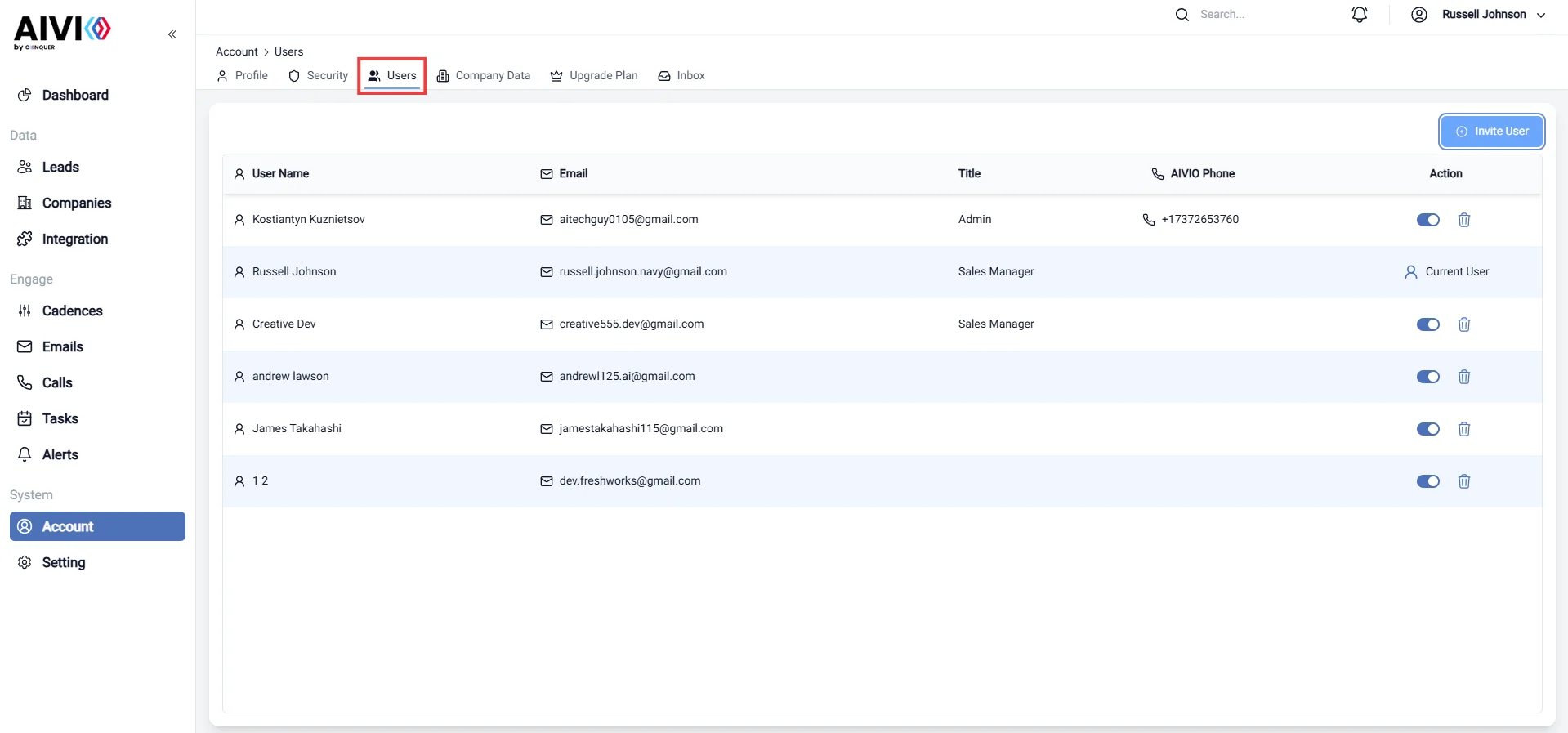This screenshot has width=1568, height=733.
Task: Click the User Name column header
Action: coord(280,173)
